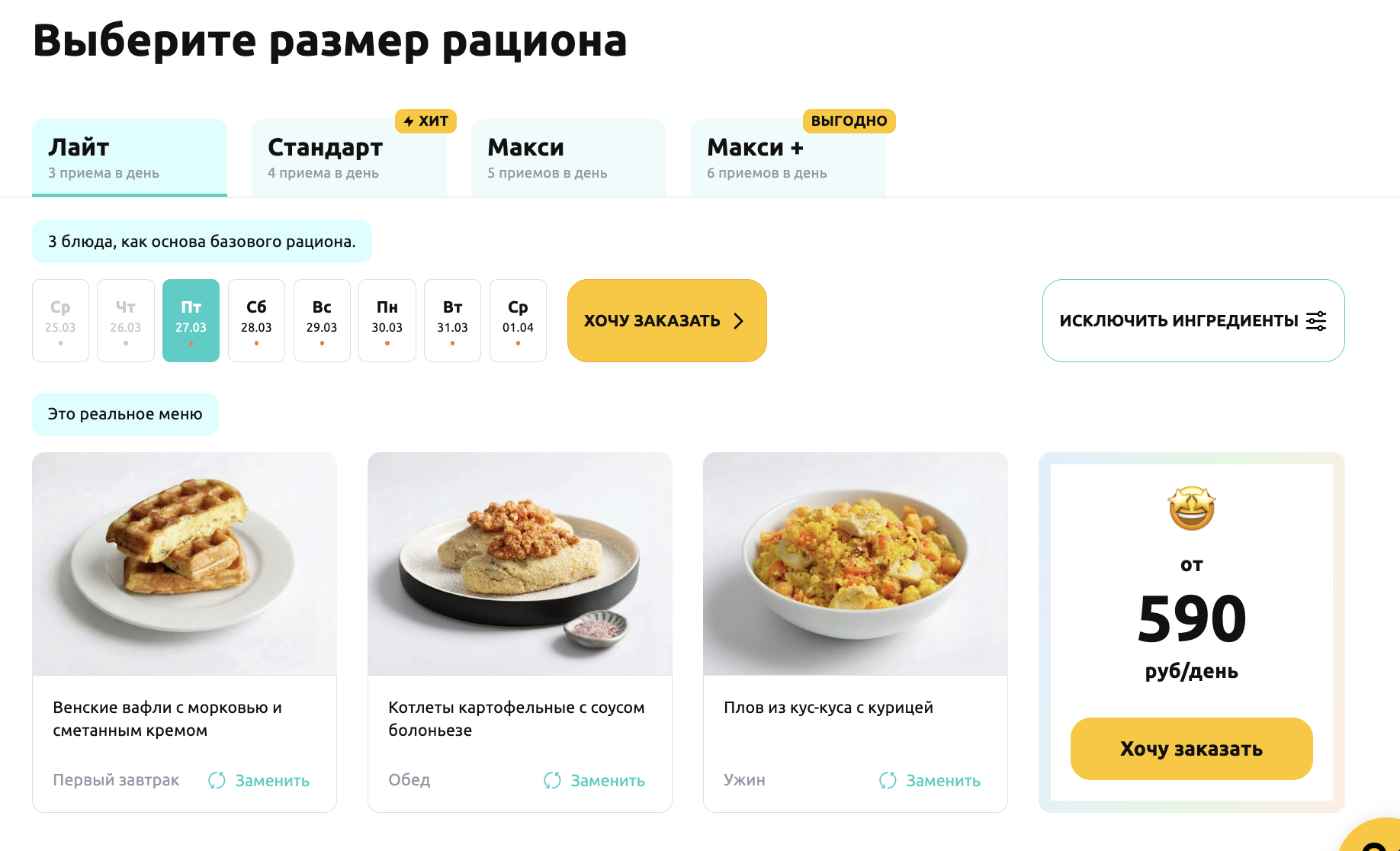Image resolution: width=1400 pixels, height=851 pixels.
Task: Switch to the Макси + tab
Action: coord(788,158)
